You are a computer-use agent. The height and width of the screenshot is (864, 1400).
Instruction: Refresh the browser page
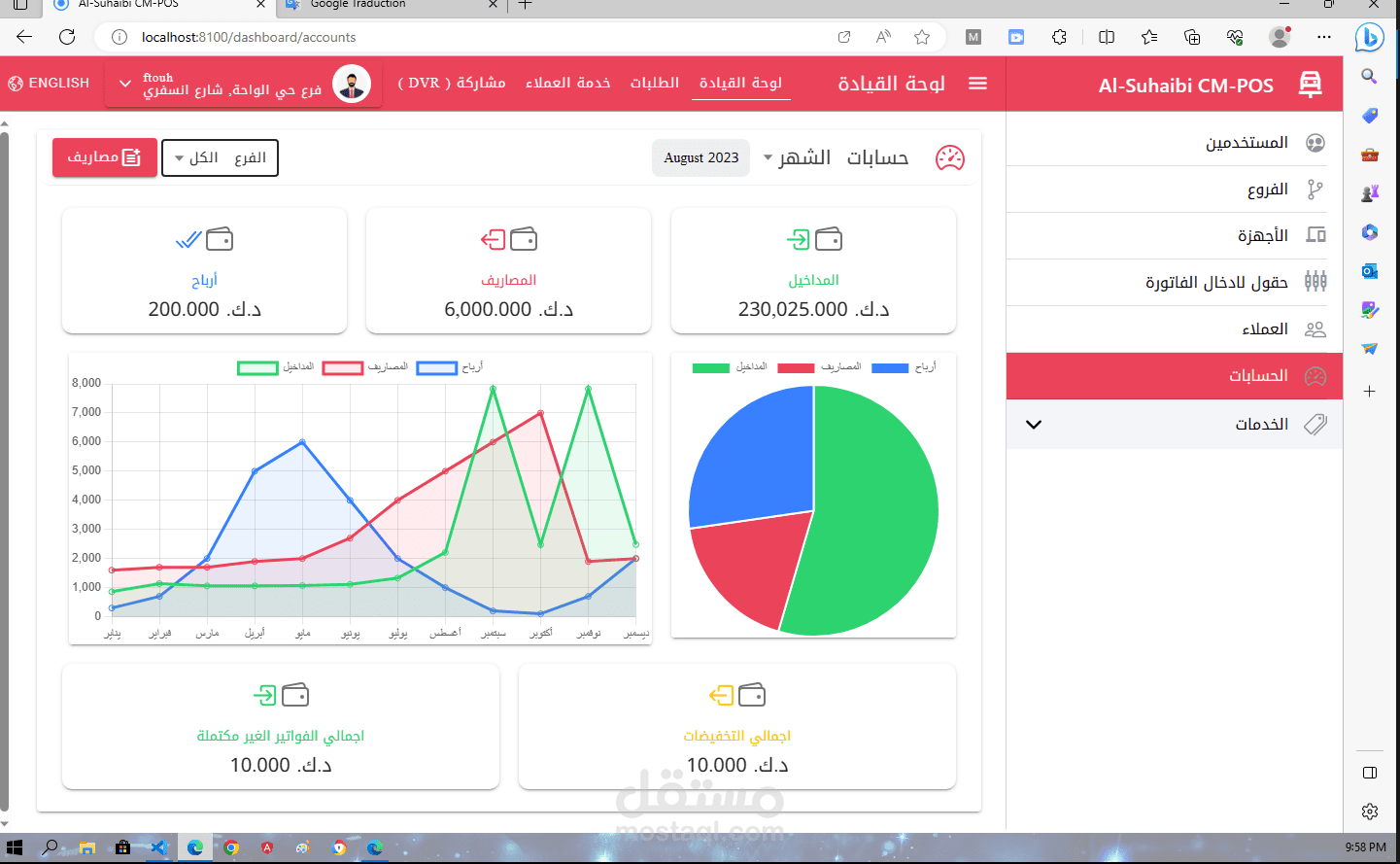tap(67, 37)
